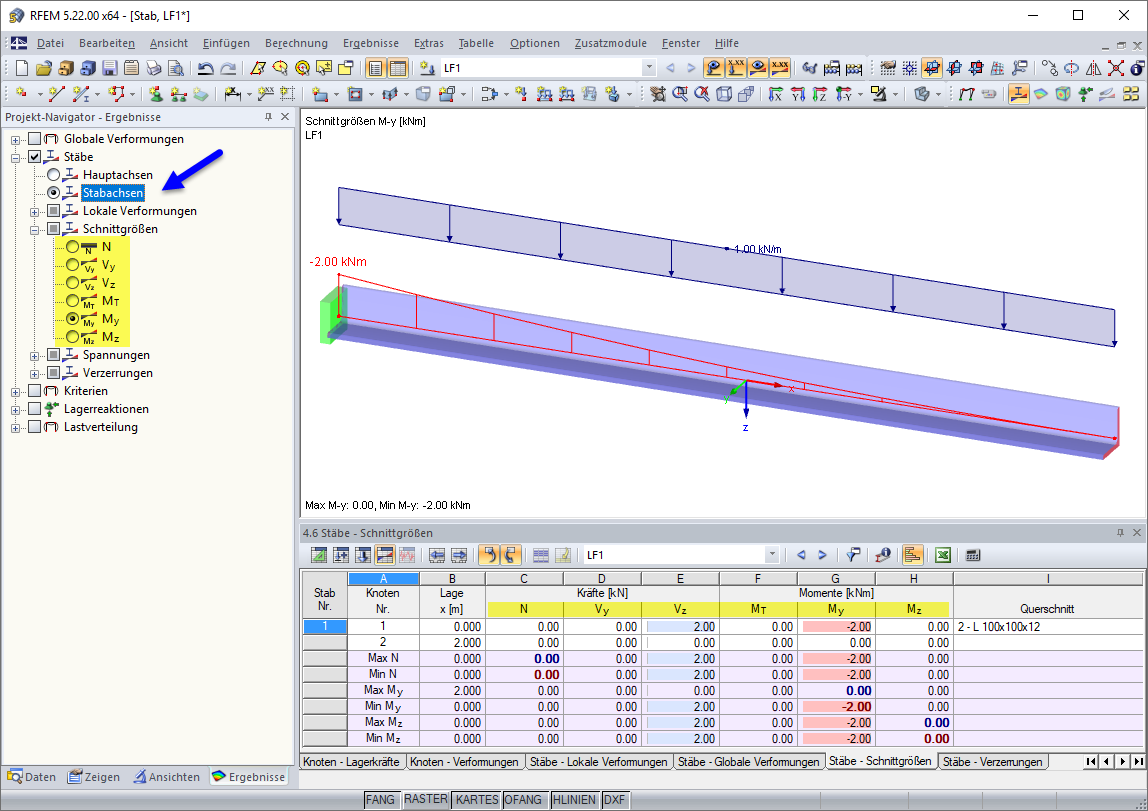1148x811 pixels.
Task: Open the Ergebnisse menu
Action: (371, 43)
